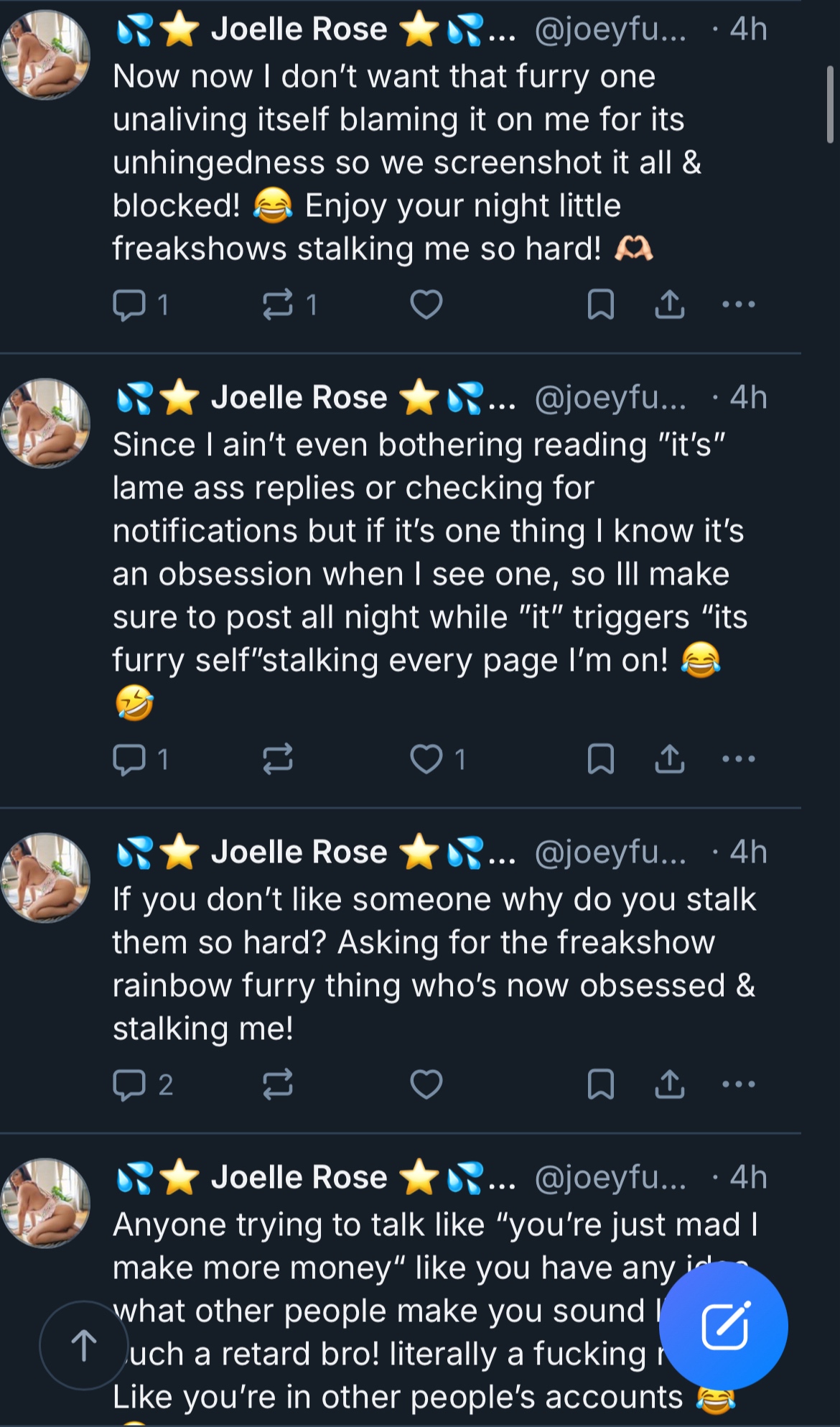Open the @joeyfu handle on second post

coord(610,398)
